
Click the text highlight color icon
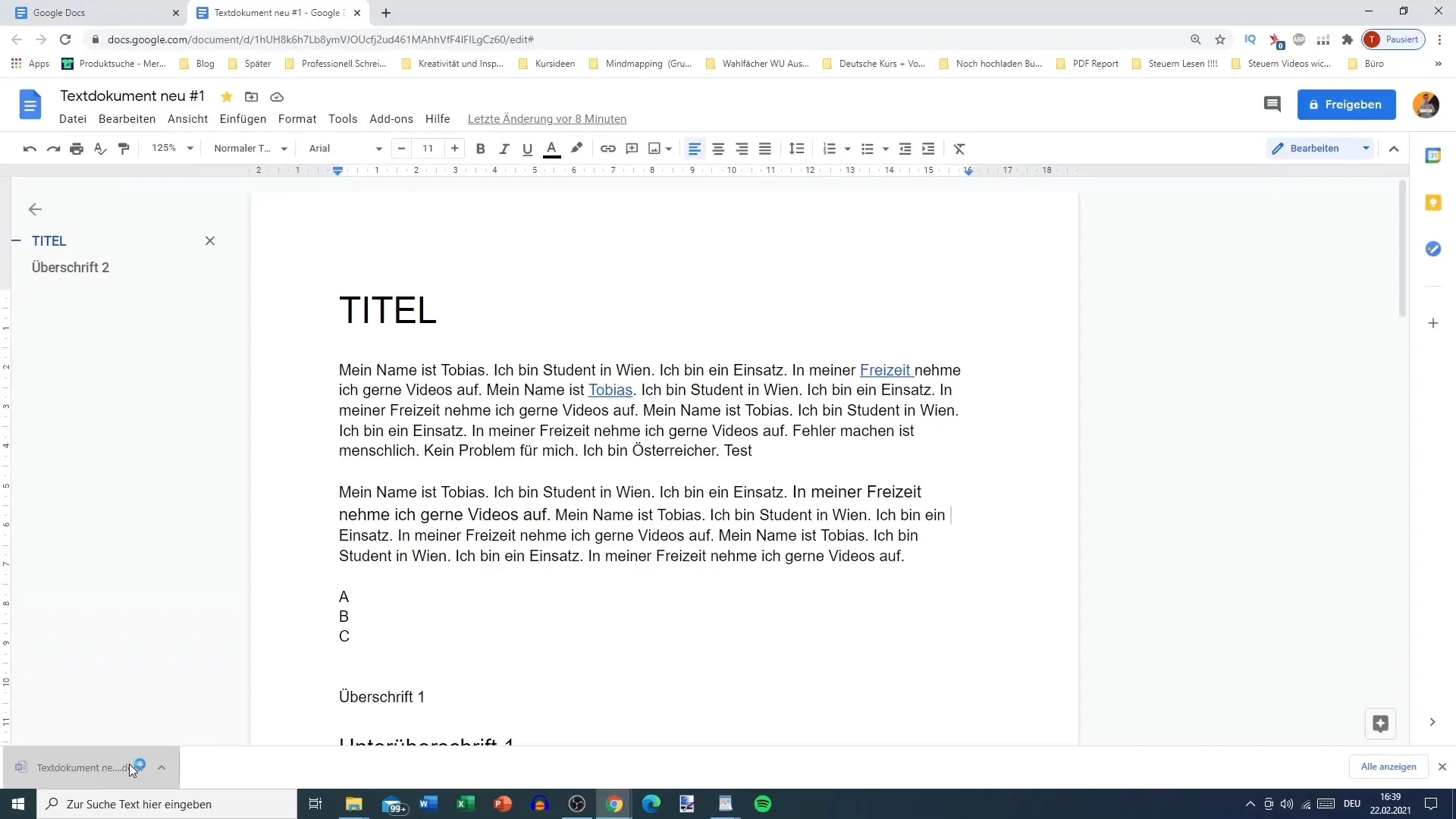[x=577, y=149]
